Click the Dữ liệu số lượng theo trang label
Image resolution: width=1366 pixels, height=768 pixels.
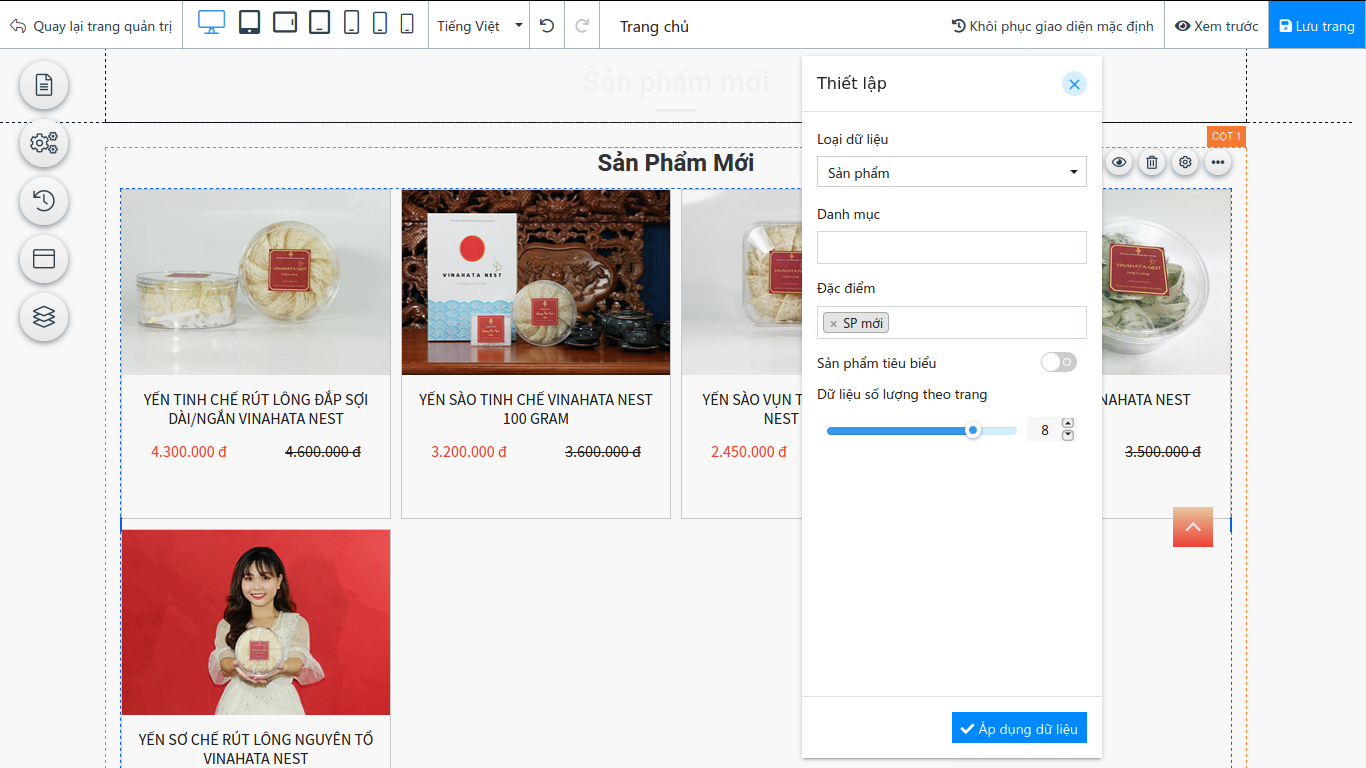point(902,394)
